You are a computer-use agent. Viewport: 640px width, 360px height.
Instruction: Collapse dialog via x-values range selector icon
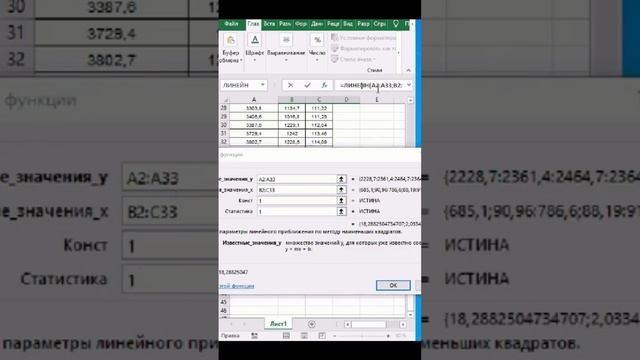coord(341,190)
